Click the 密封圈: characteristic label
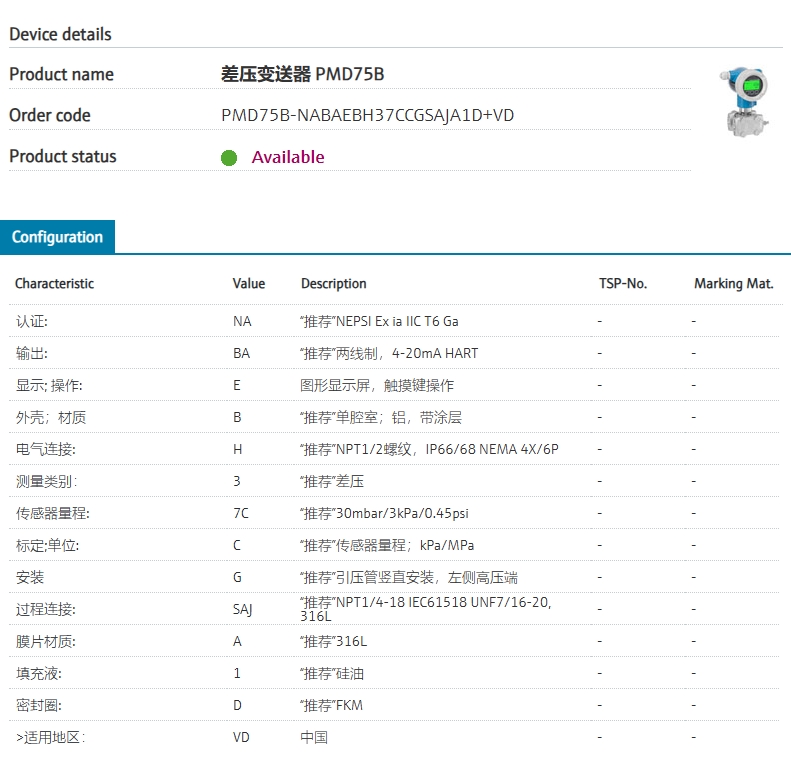This screenshot has width=791, height=763. tap(38, 705)
